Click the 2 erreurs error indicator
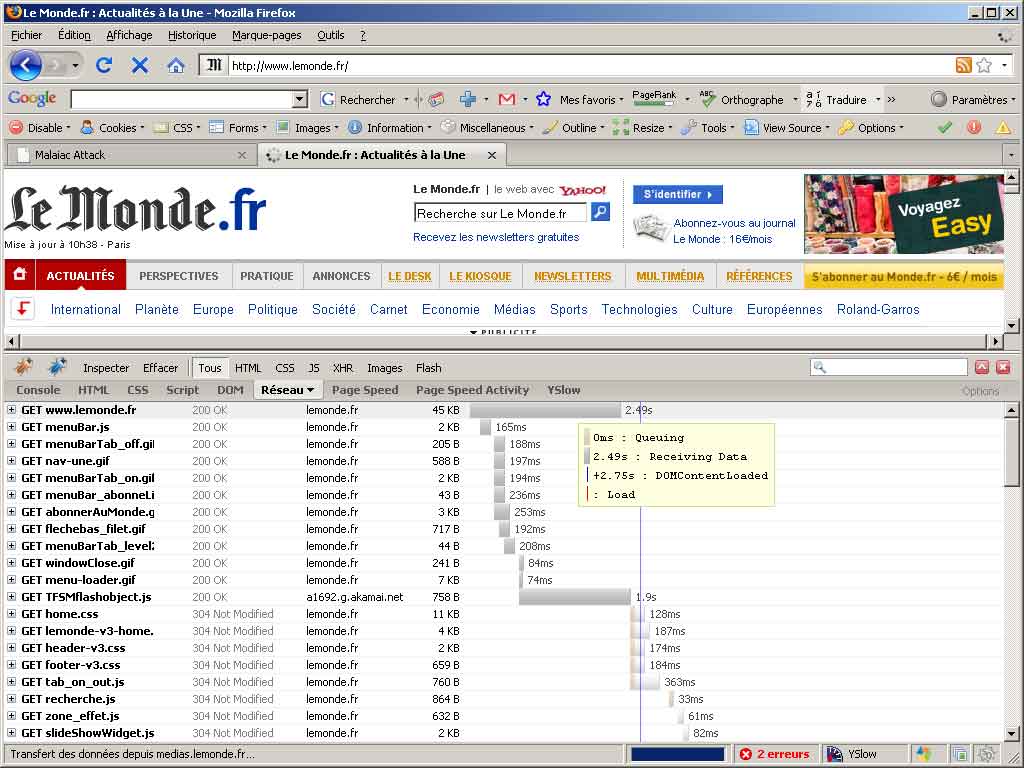This screenshot has width=1024, height=768. [x=774, y=754]
